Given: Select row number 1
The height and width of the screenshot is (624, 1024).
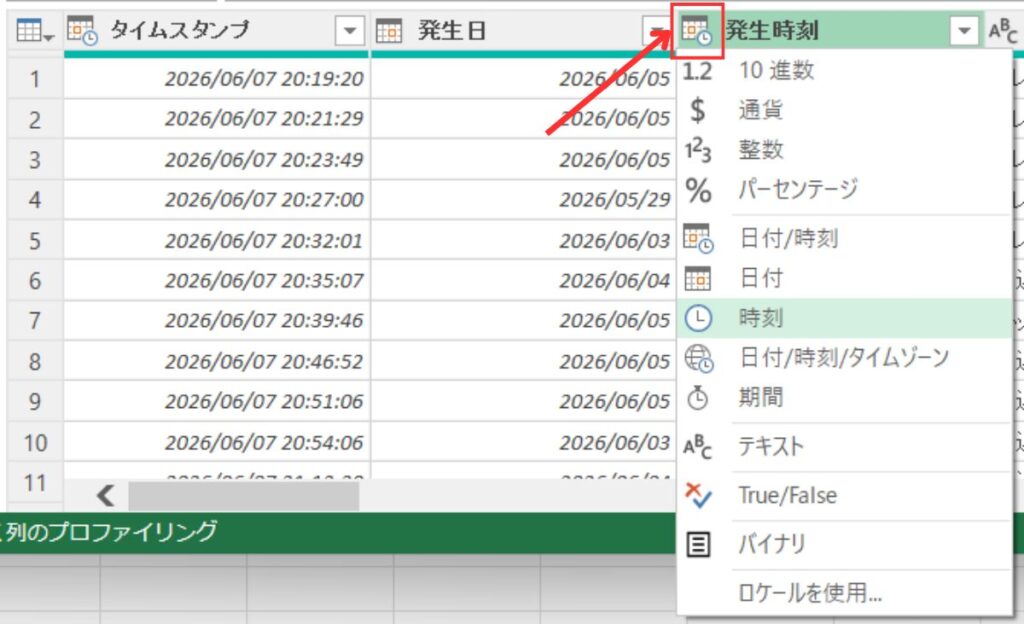Looking at the screenshot, I should 35,79.
